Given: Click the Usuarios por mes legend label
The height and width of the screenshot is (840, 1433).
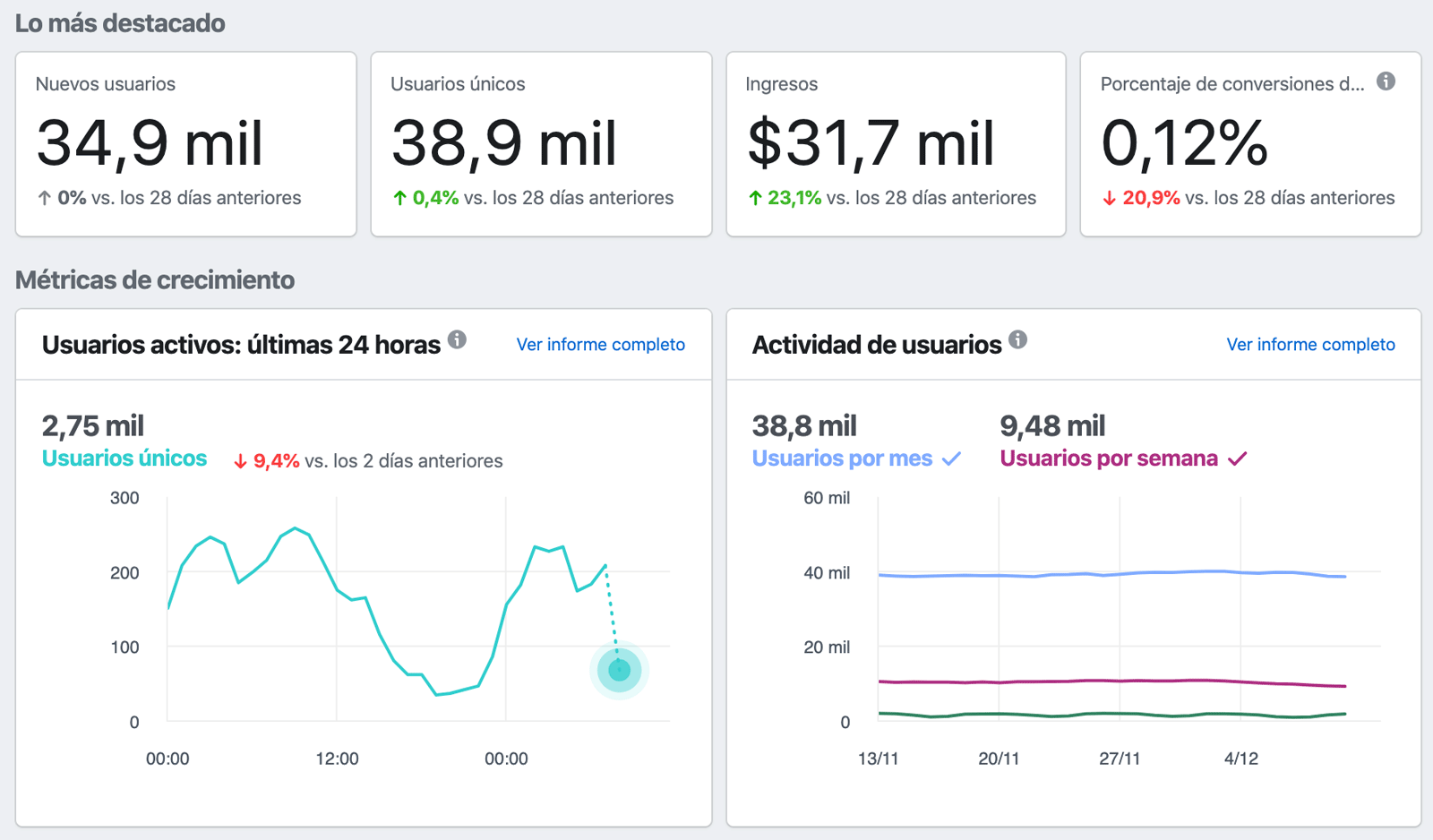Looking at the screenshot, I should [842, 459].
